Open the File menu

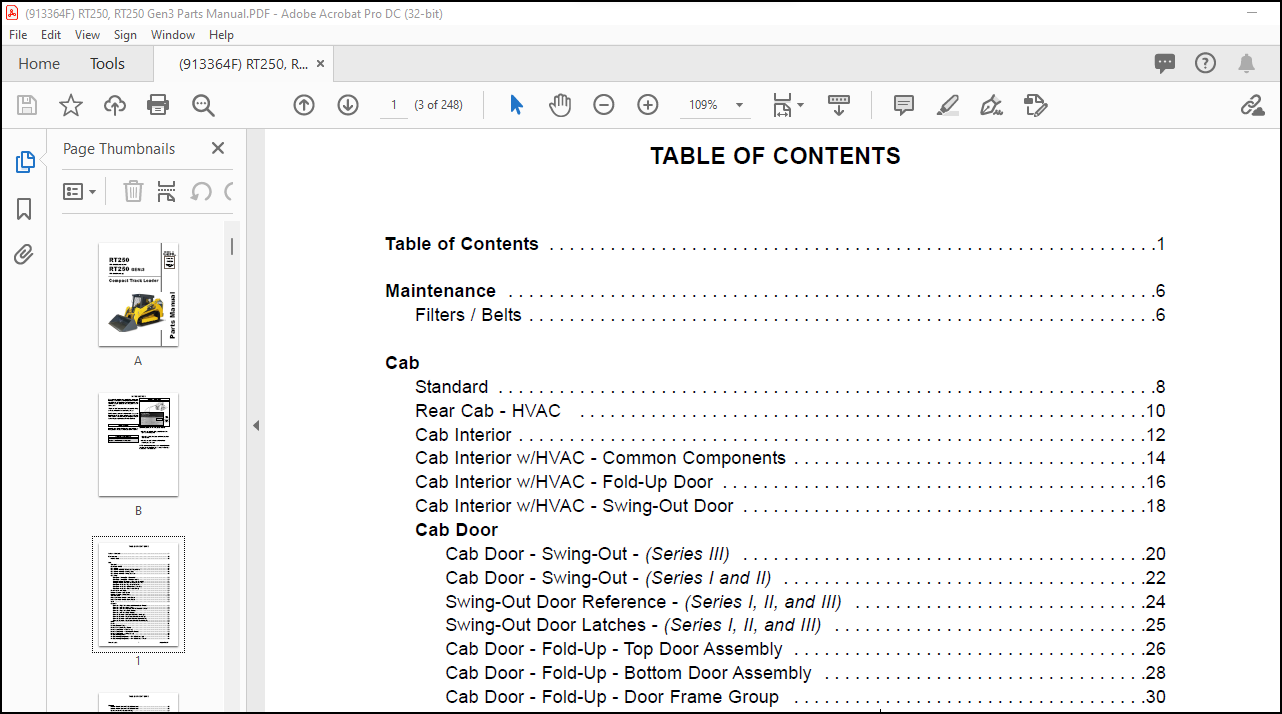18,34
